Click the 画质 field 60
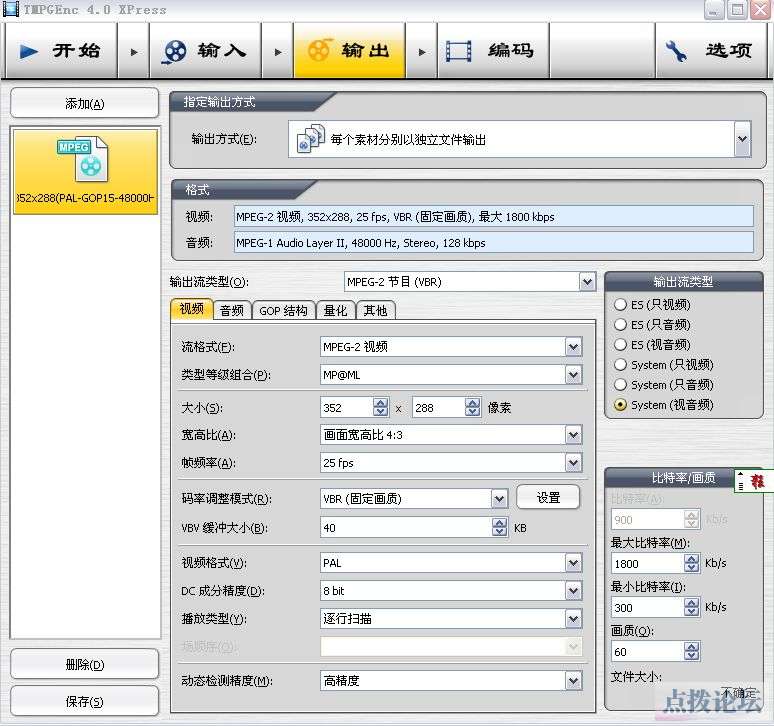The image size is (774, 726). tap(648, 651)
